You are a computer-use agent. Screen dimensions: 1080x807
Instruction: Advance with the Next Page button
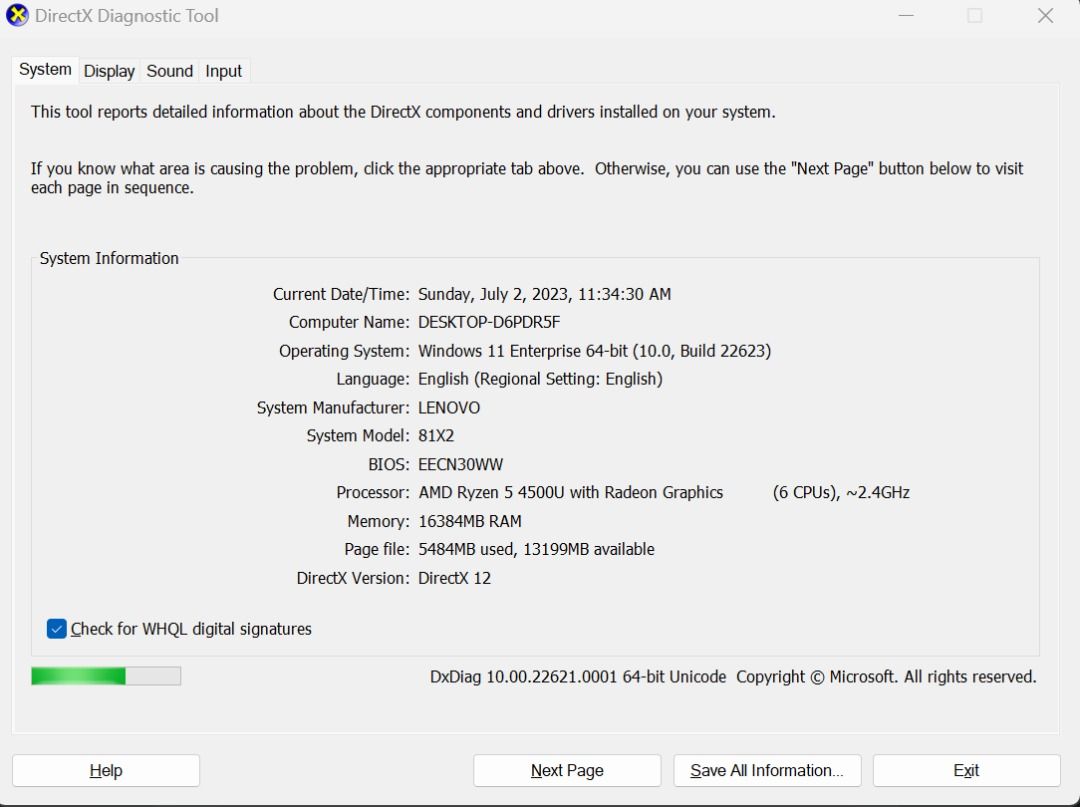tap(566, 770)
